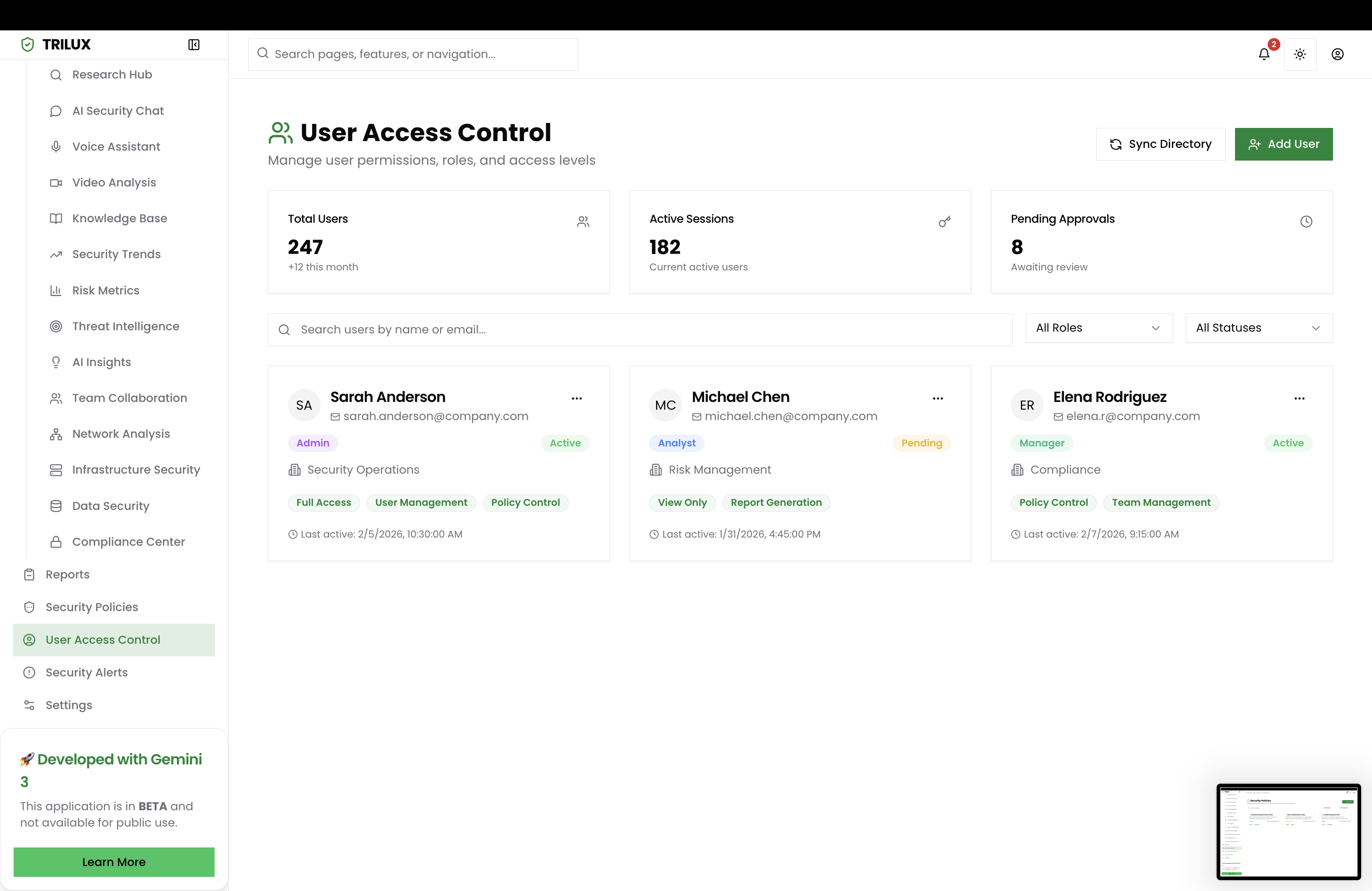Open the Settings menu item

(x=69, y=705)
